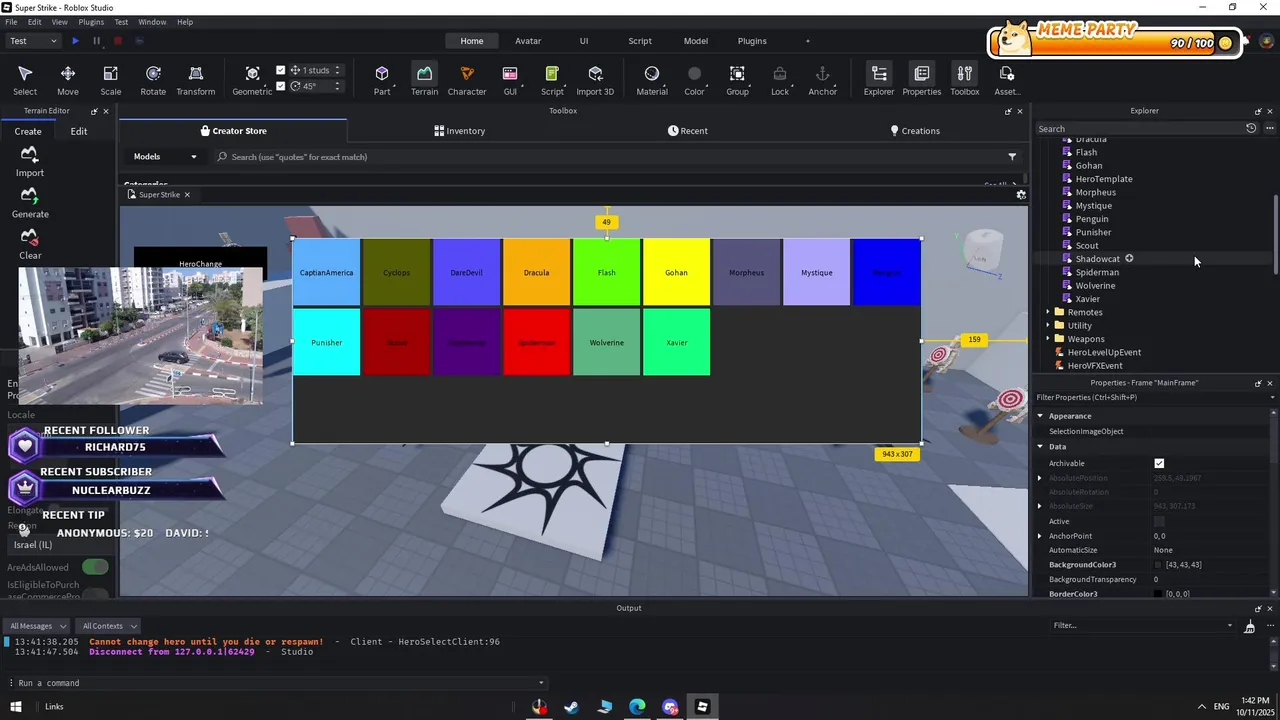1280x720 pixels.
Task: Click the terrain Generate tool
Action: point(30,203)
